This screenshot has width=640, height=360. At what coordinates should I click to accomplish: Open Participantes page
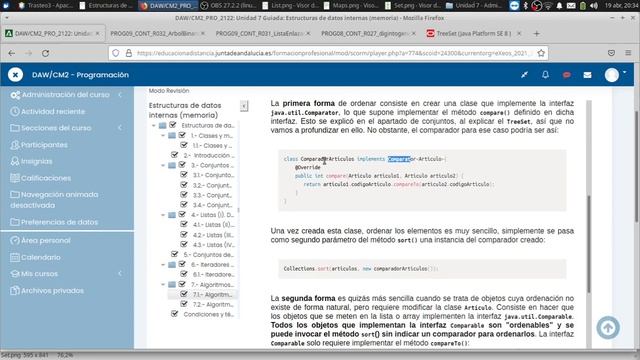pos(44,145)
